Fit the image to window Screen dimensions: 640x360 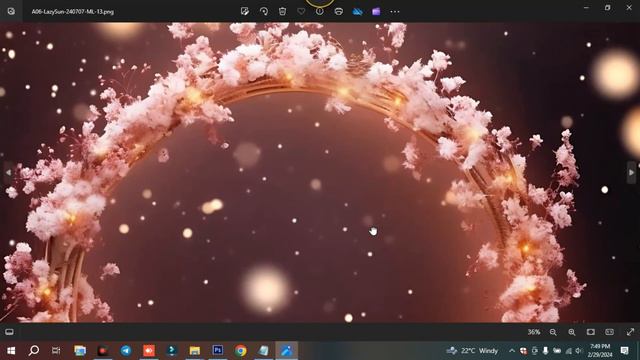point(591,332)
